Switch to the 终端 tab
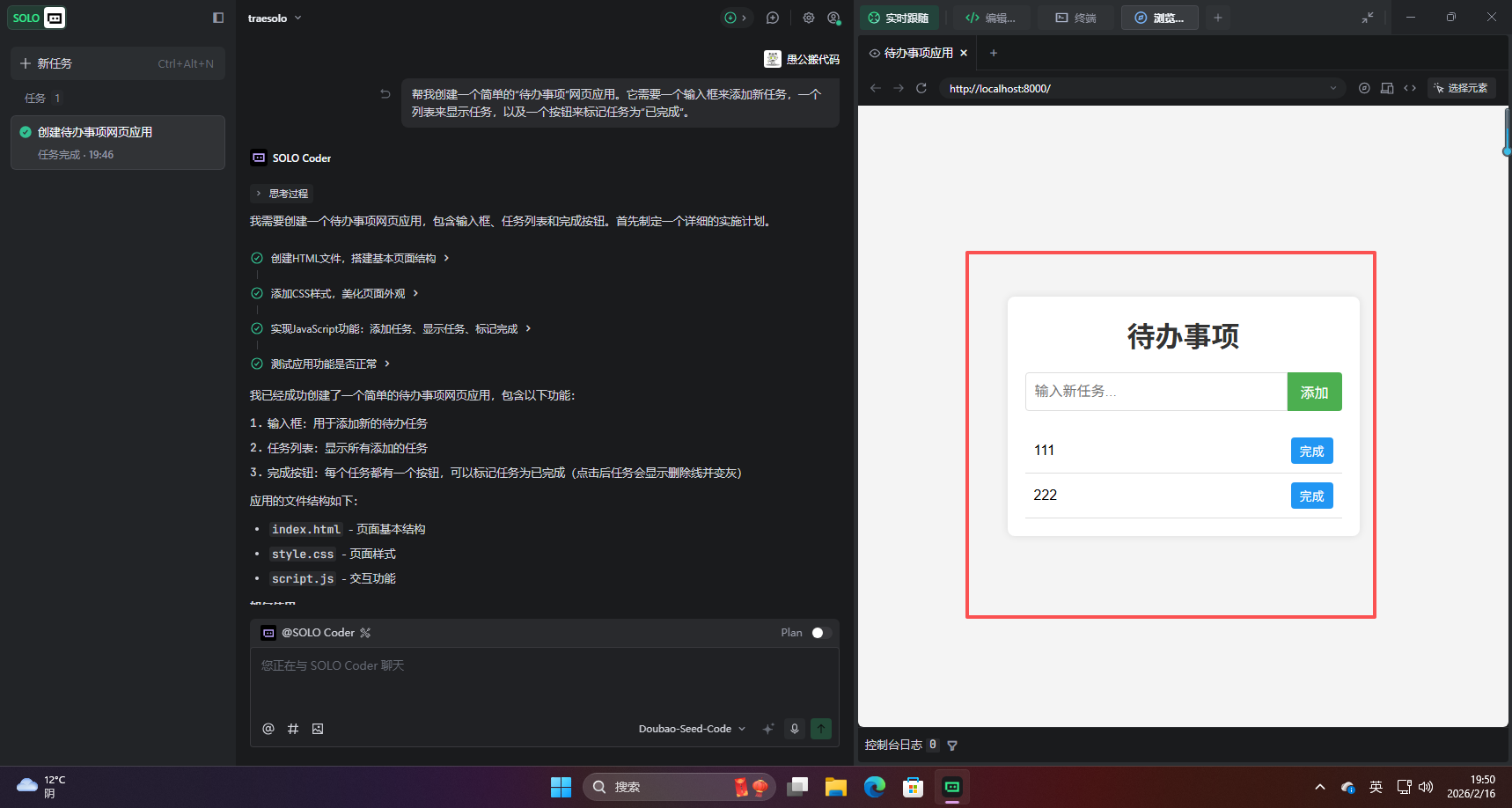 pos(1075,18)
